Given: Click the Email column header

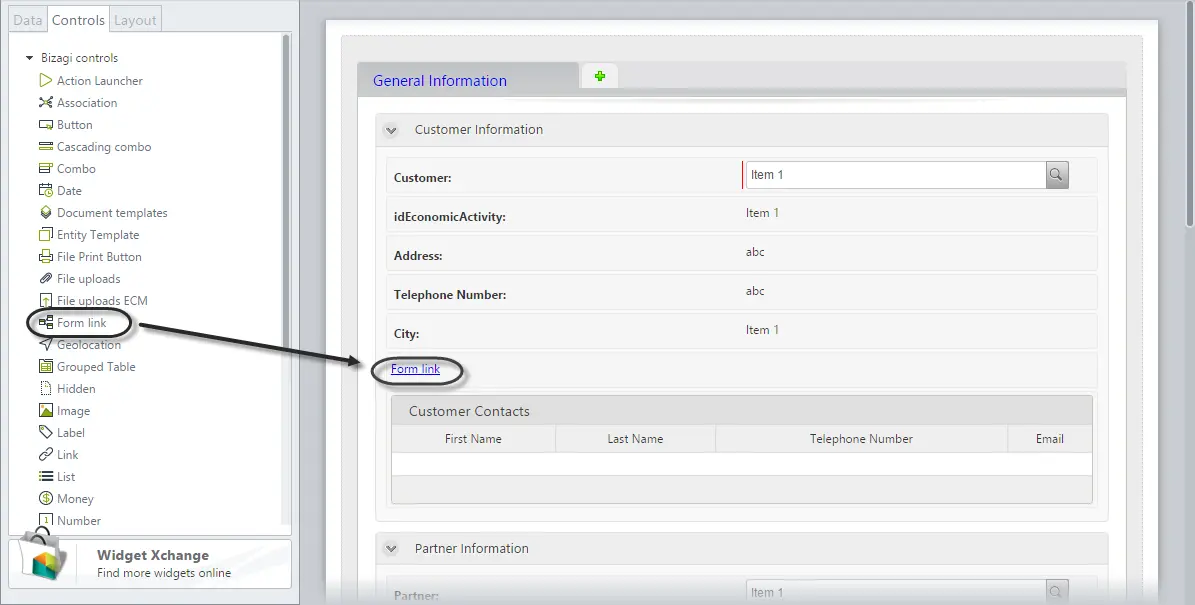Looking at the screenshot, I should (1049, 439).
